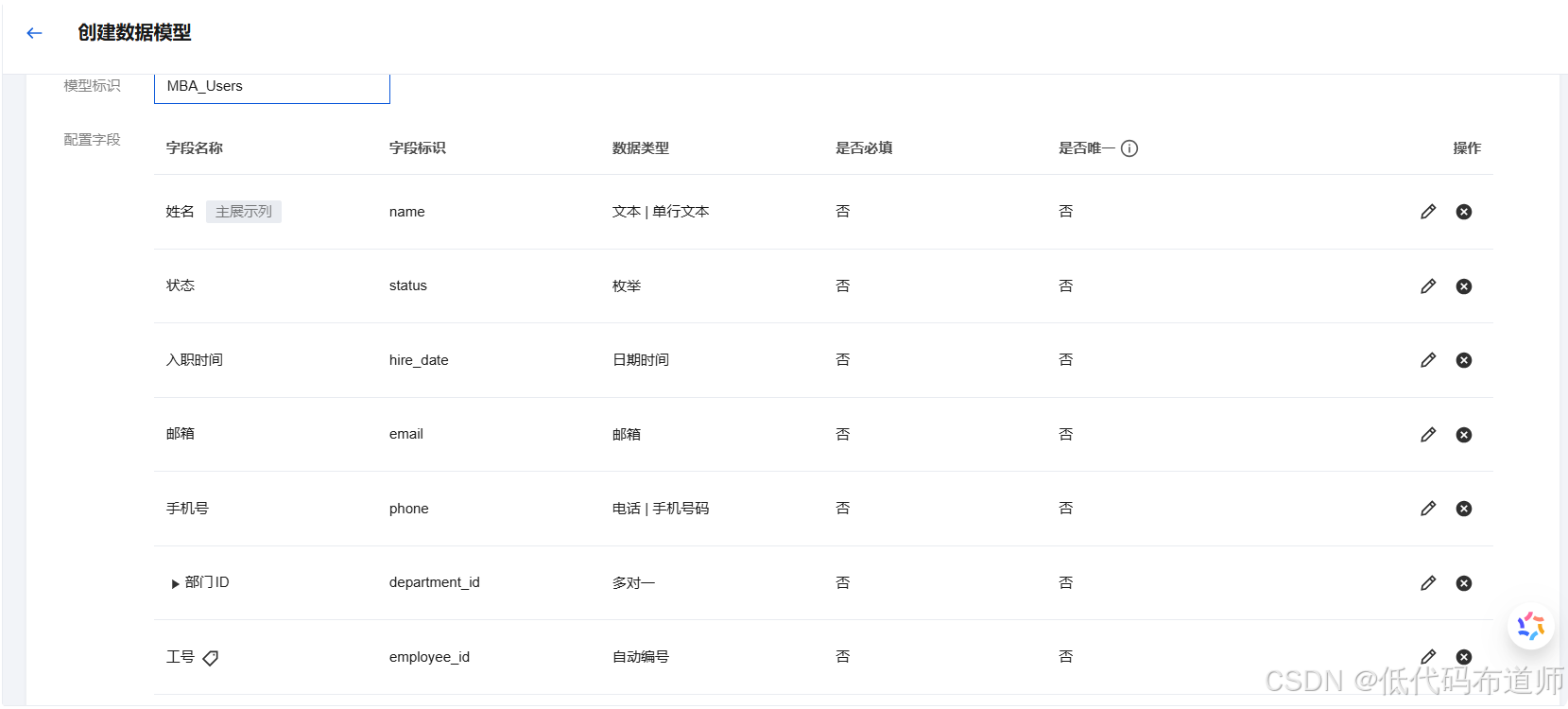Screen dimensions: 1568x709
Task: Go back using the arrow icon
Action: pyautogui.click(x=35, y=33)
